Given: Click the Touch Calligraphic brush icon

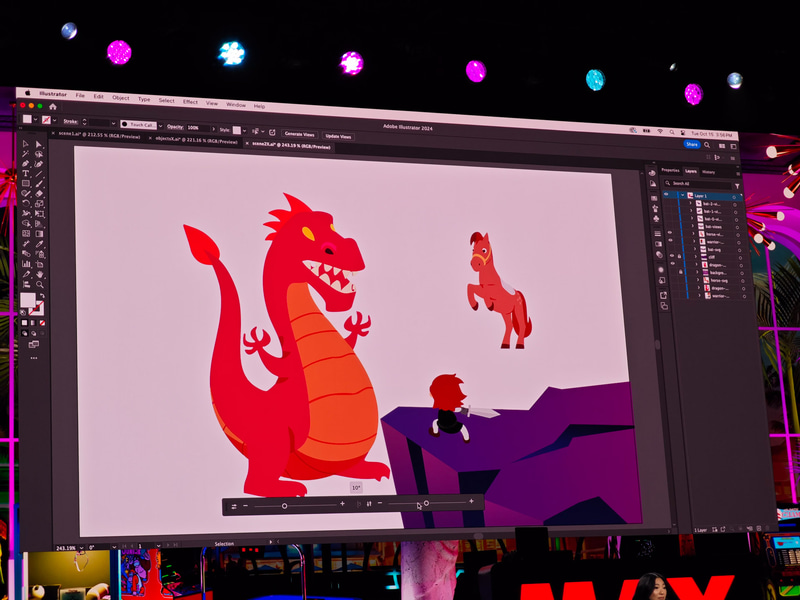Looking at the screenshot, I should click(x=126, y=125).
